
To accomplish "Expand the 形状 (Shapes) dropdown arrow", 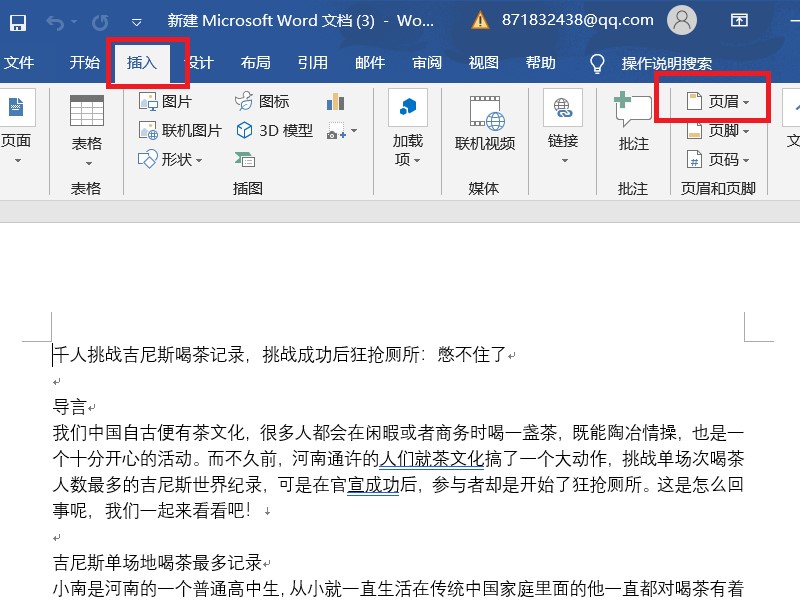I will (x=197, y=159).
